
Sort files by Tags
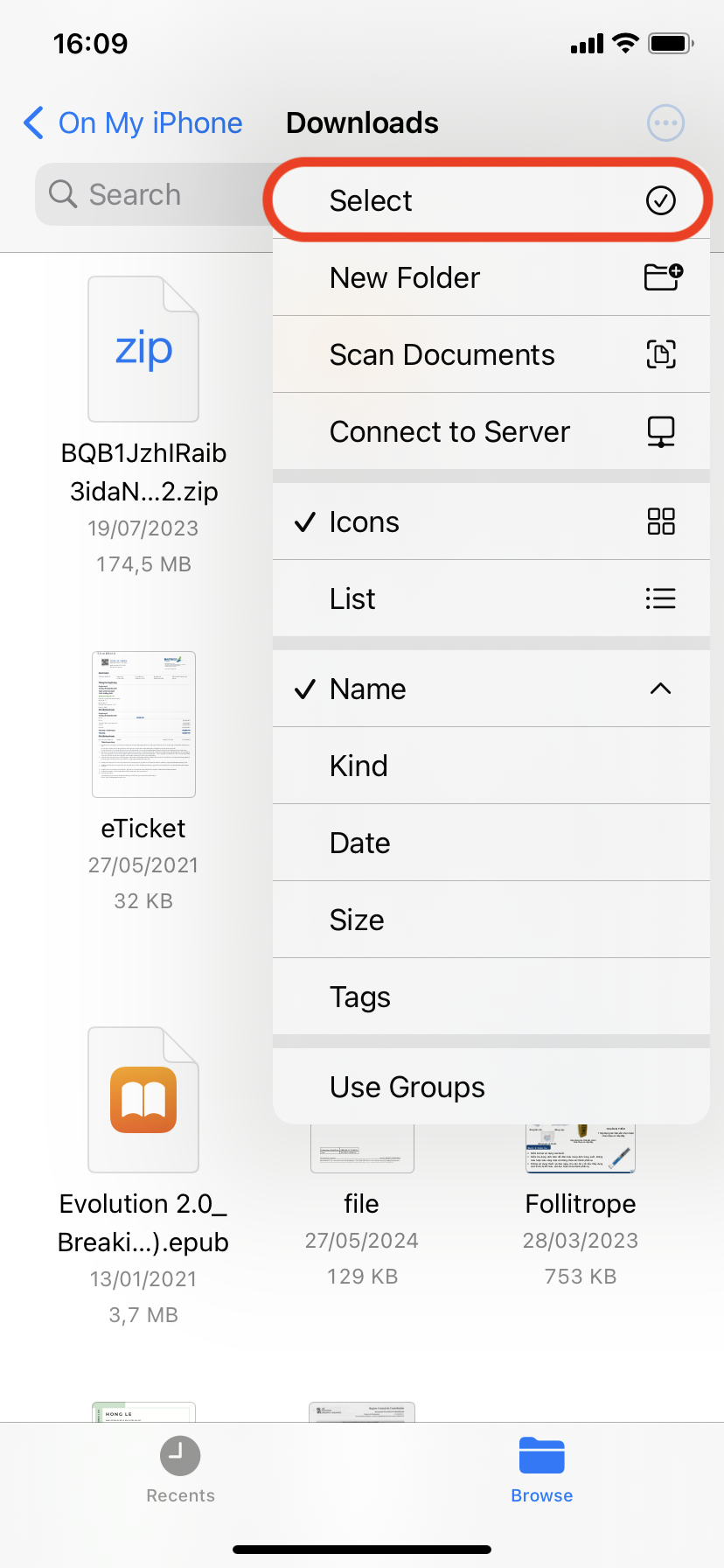click(491, 997)
